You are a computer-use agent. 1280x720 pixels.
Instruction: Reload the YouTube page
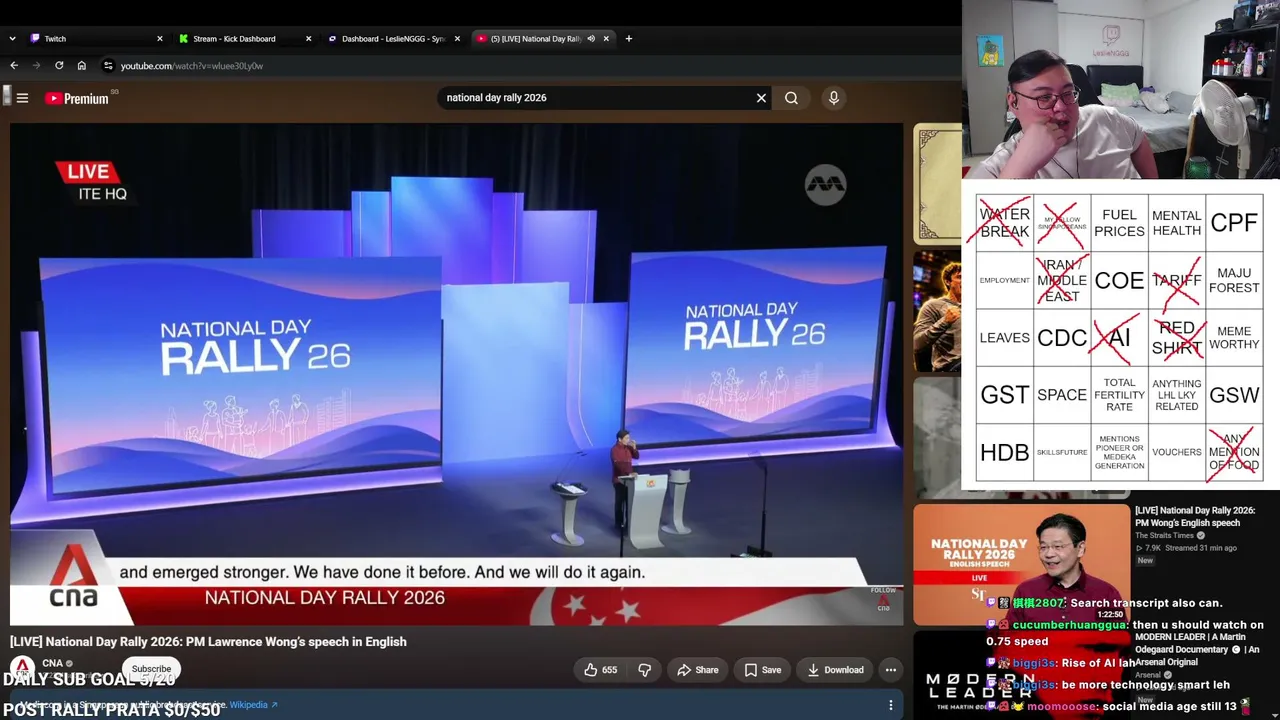[59, 66]
